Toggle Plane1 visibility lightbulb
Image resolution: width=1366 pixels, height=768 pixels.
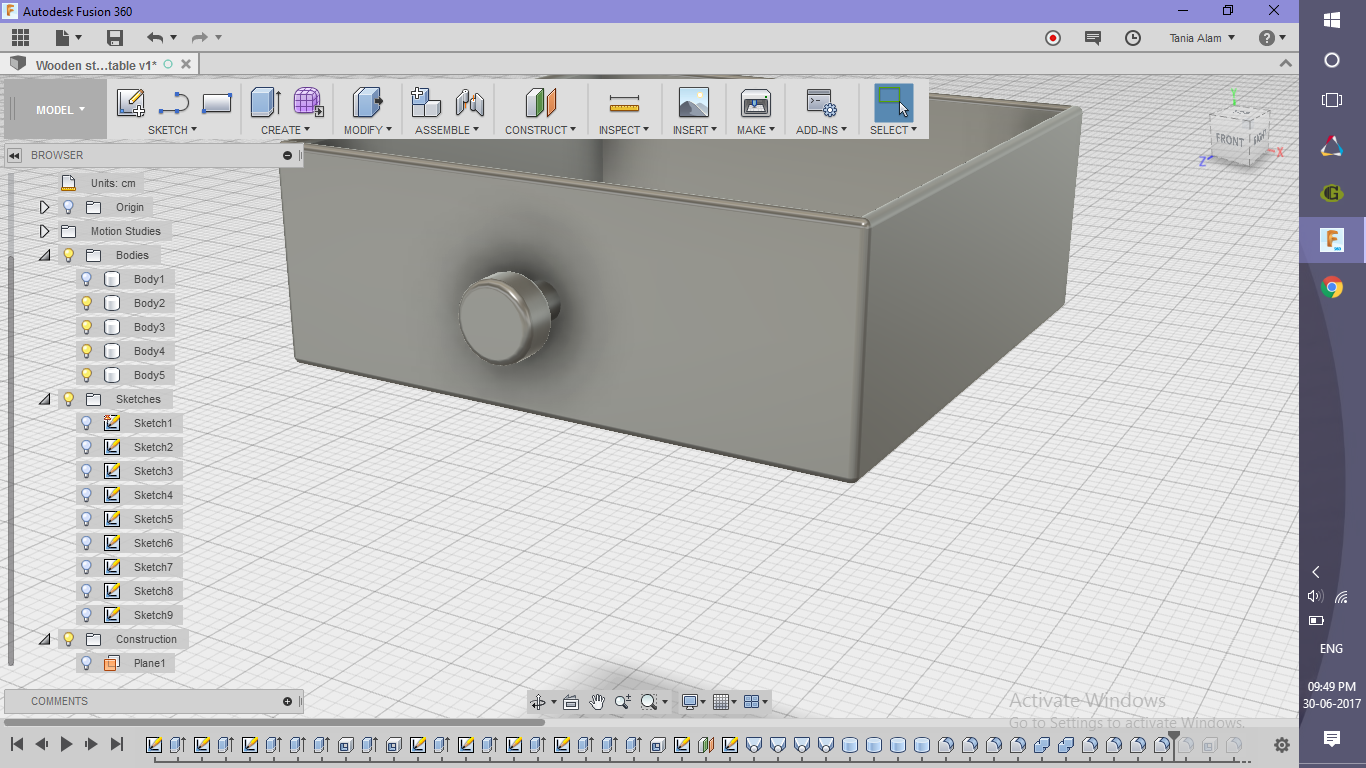point(87,663)
